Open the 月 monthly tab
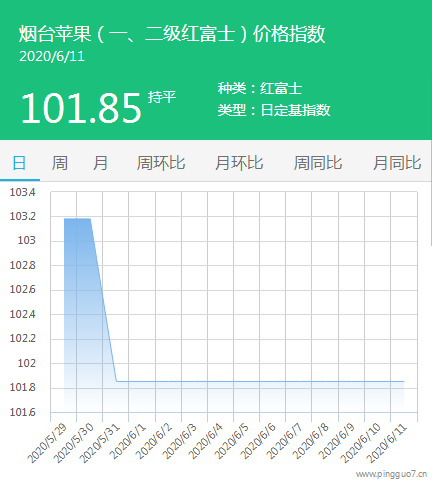432x484 pixels. pyautogui.click(x=100, y=163)
